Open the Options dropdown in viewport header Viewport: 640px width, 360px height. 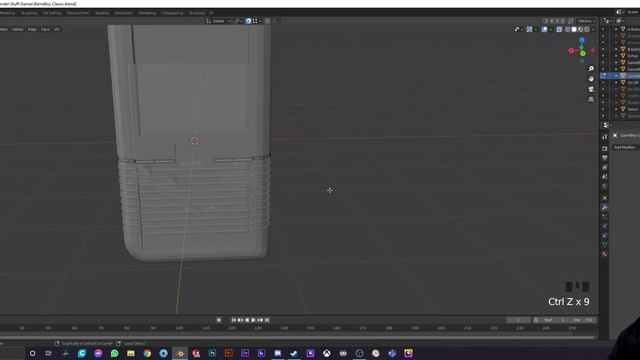tap(587, 21)
